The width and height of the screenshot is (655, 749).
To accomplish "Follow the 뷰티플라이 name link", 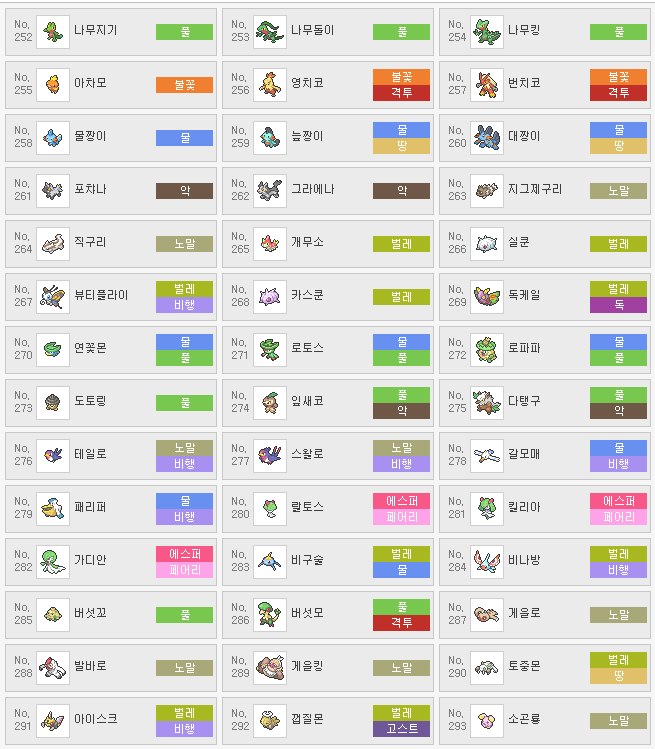I will 101,296.
